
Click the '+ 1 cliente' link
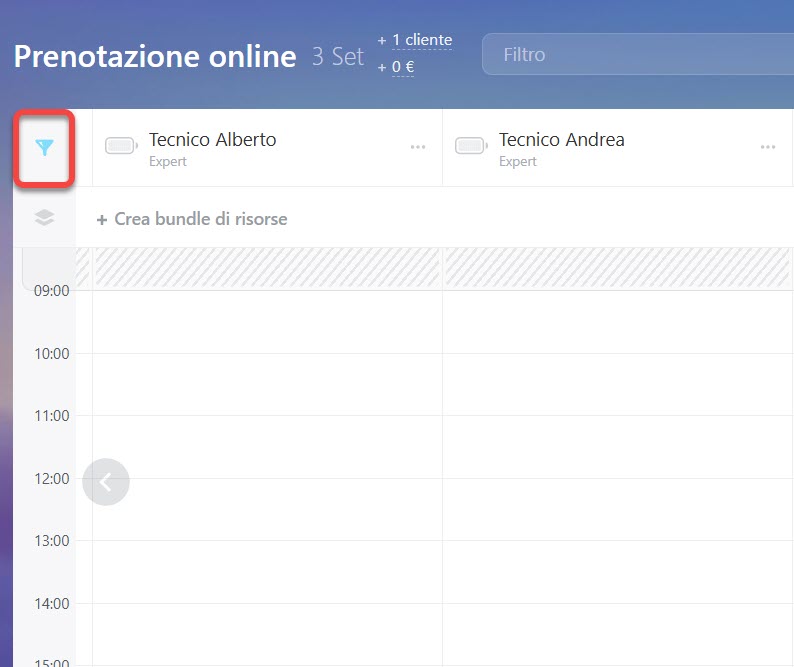tap(415, 40)
